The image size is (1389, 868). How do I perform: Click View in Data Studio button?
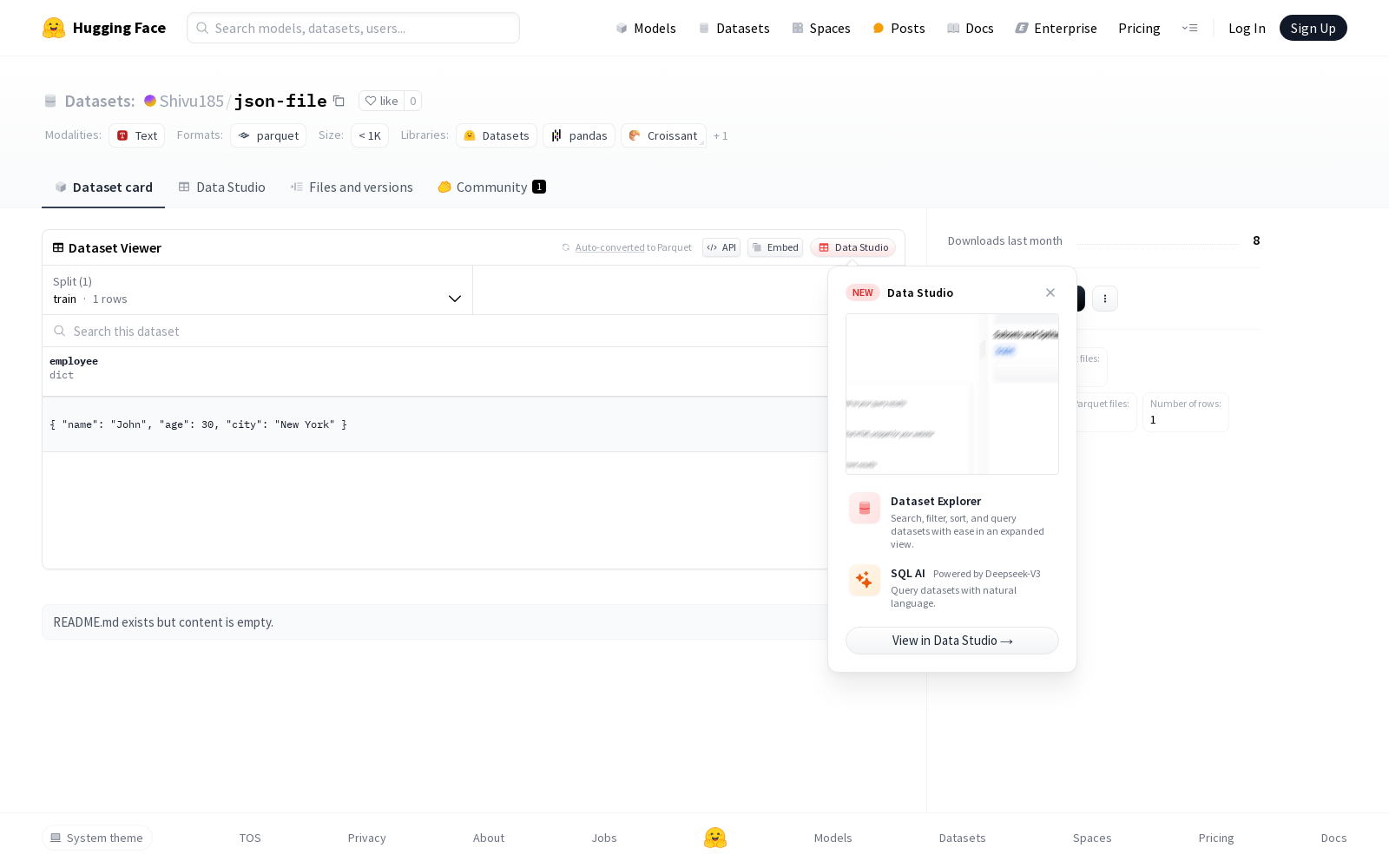tap(952, 641)
